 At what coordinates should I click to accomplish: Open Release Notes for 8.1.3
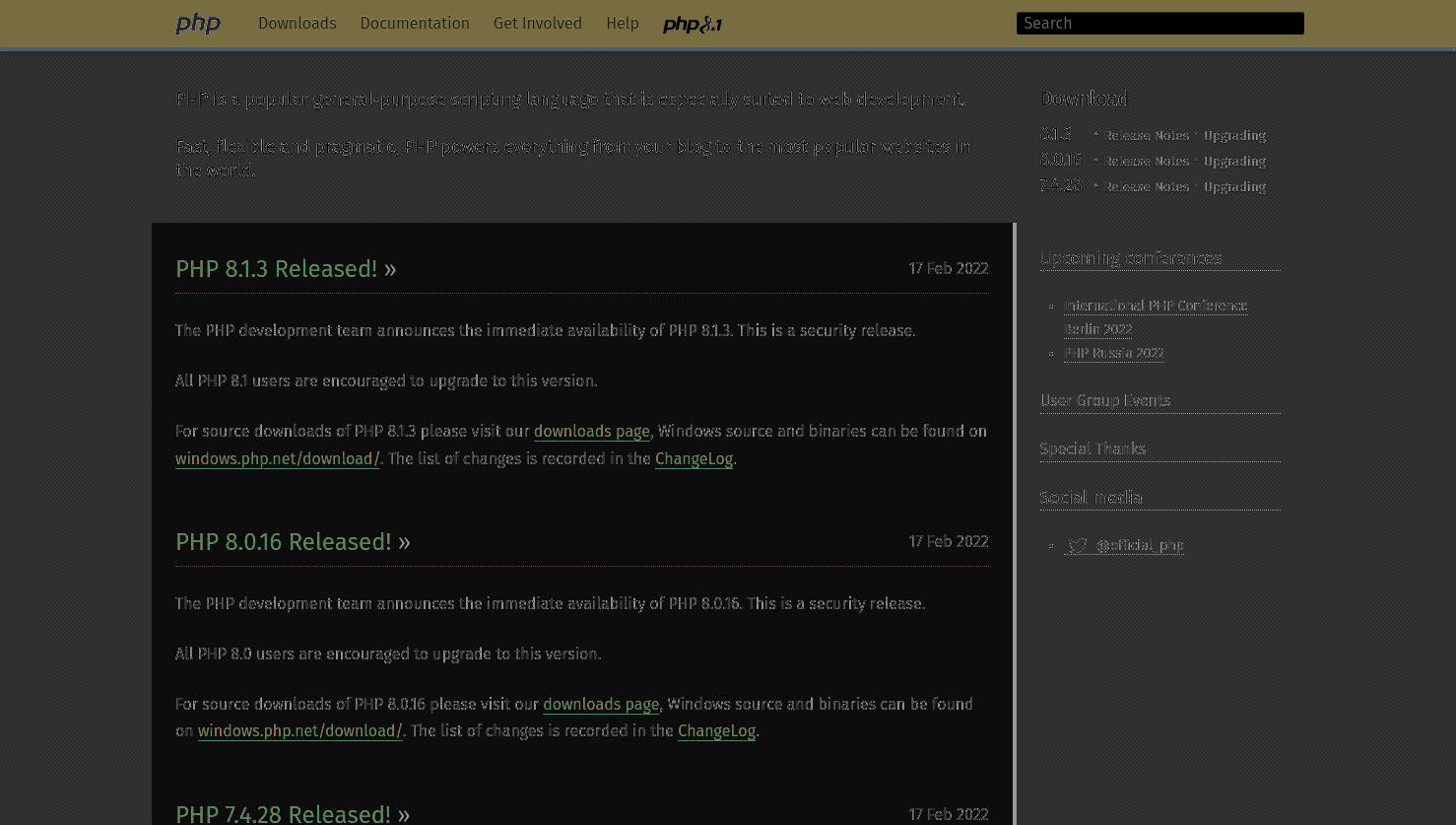(1146, 136)
